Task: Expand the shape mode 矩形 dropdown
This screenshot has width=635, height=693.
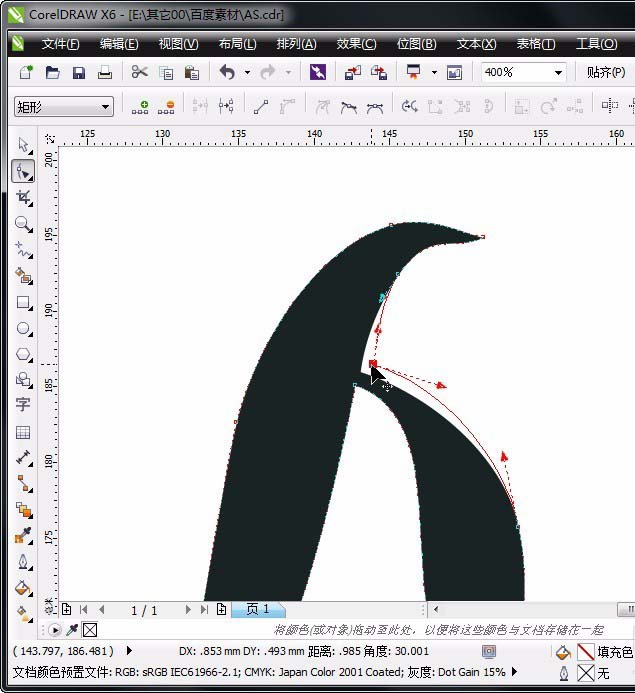Action: tap(106, 107)
